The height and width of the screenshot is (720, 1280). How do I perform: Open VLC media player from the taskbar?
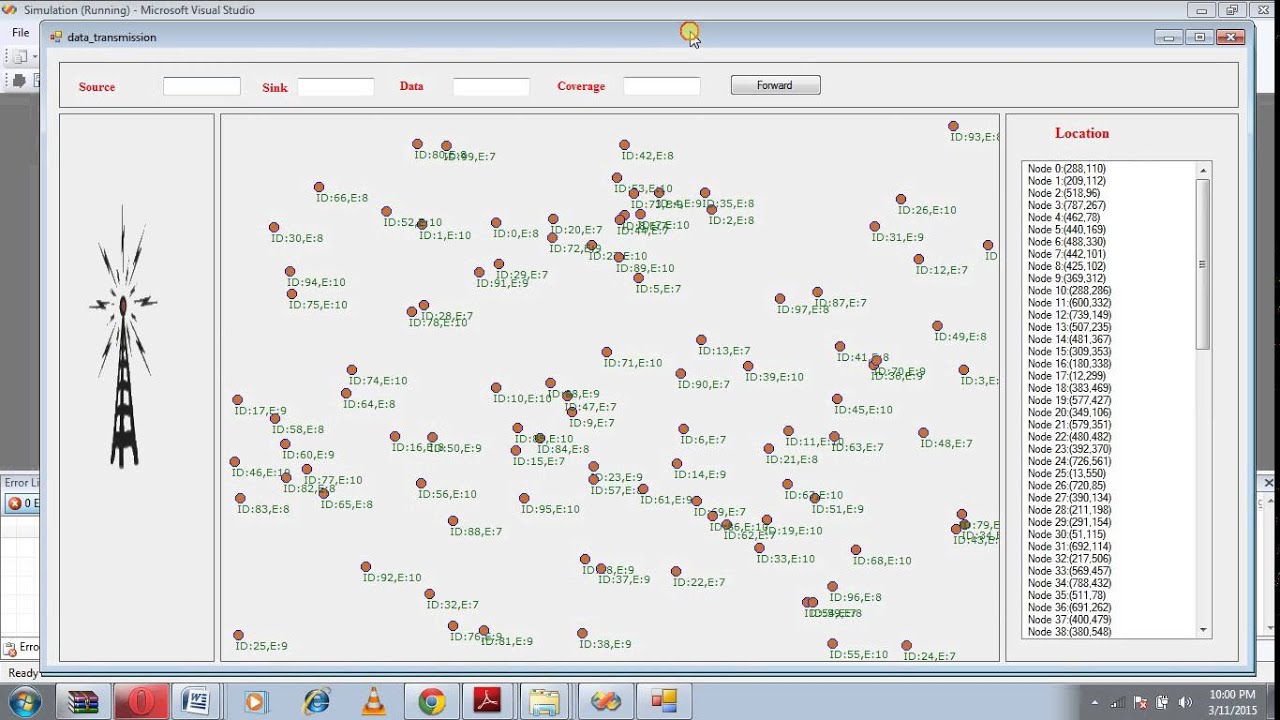tap(374, 702)
